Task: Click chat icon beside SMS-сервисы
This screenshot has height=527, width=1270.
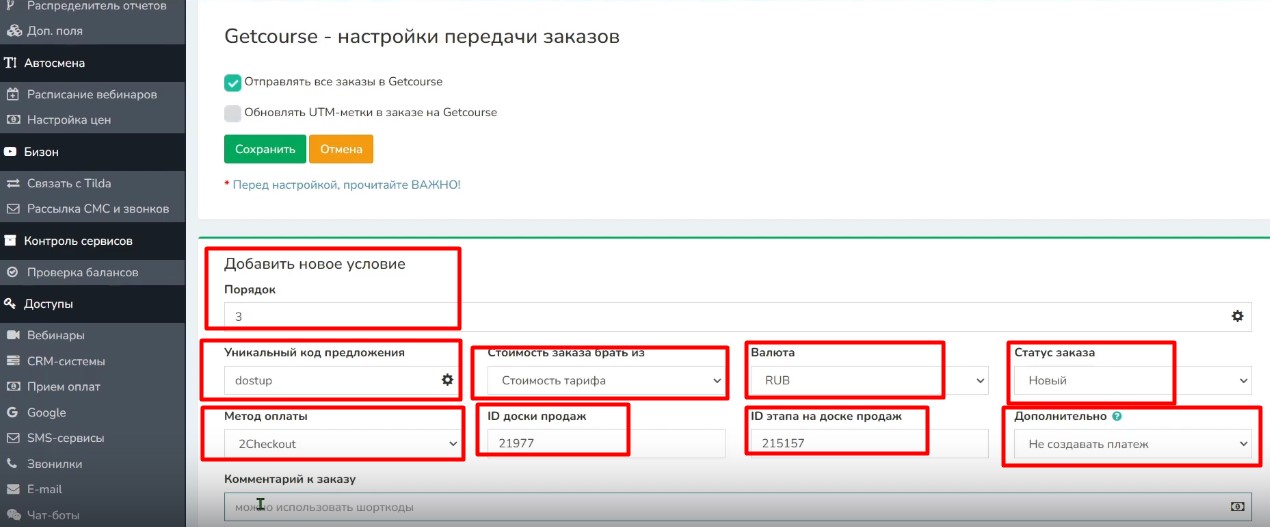Action: click(13, 438)
